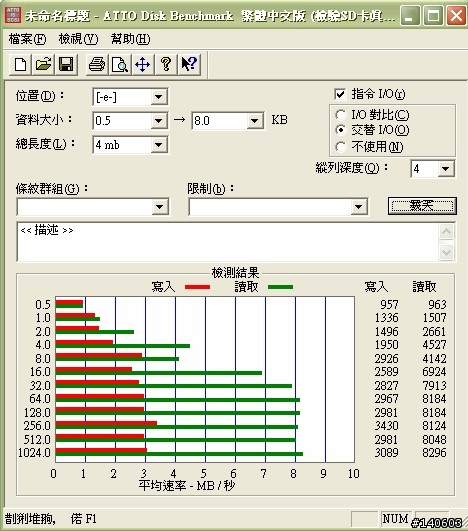The image size is (468, 531).
Task: Click the 1024.0 row label in chart
Action: click(34, 453)
